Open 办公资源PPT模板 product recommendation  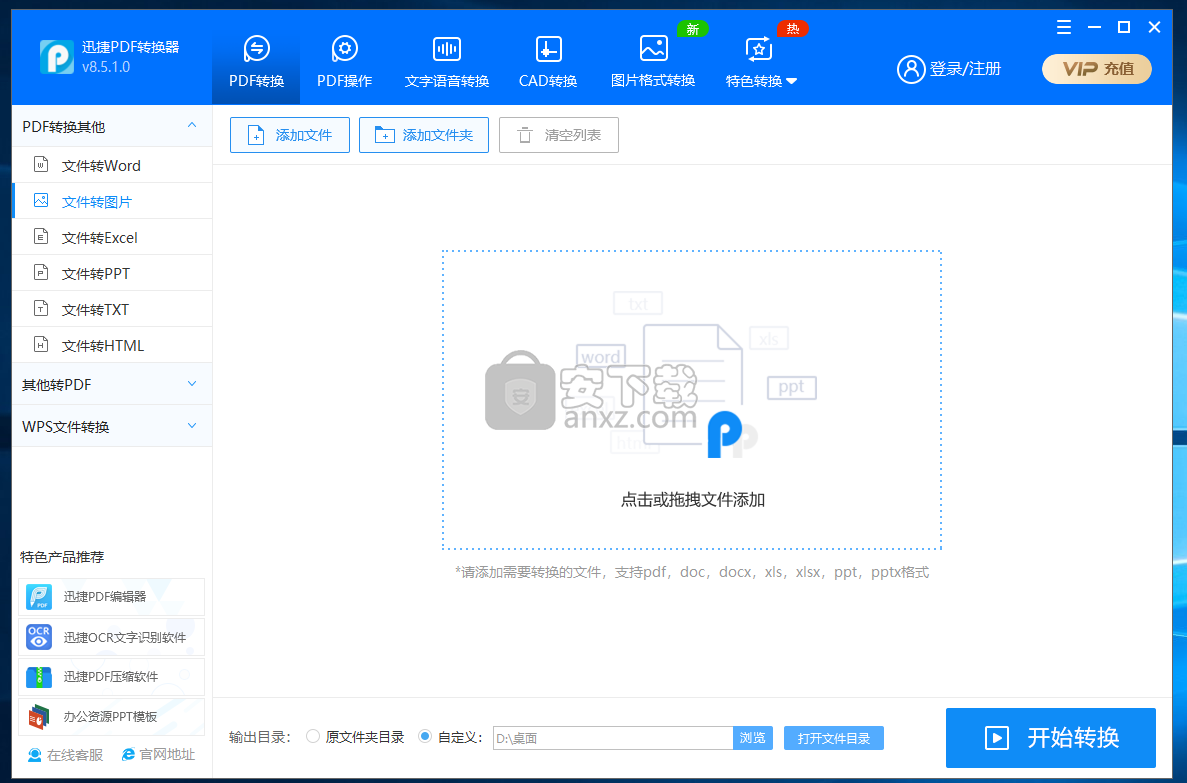click(111, 716)
